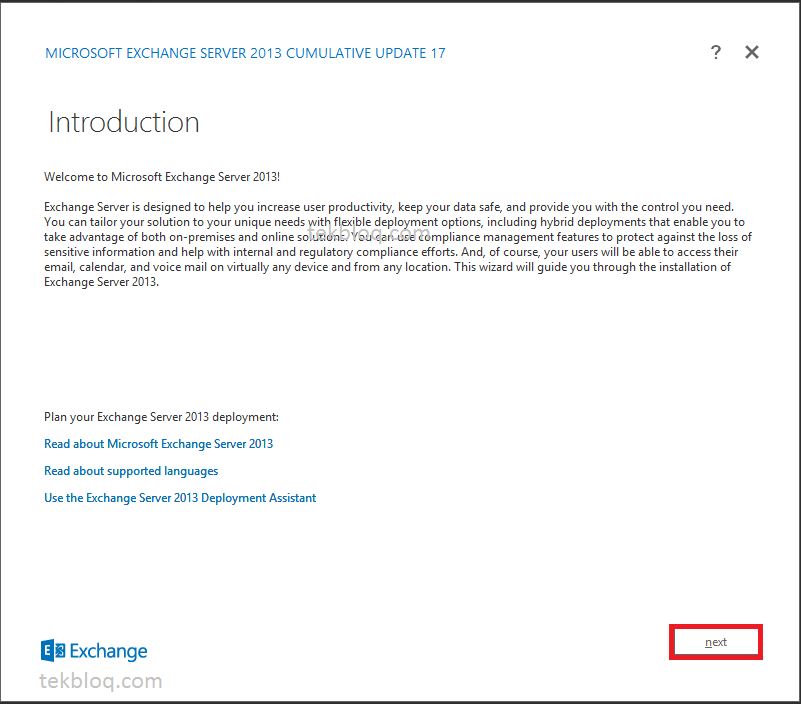Image resolution: width=801 pixels, height=704 pixels.
Task: Click the next button
Action: (716, 642)
